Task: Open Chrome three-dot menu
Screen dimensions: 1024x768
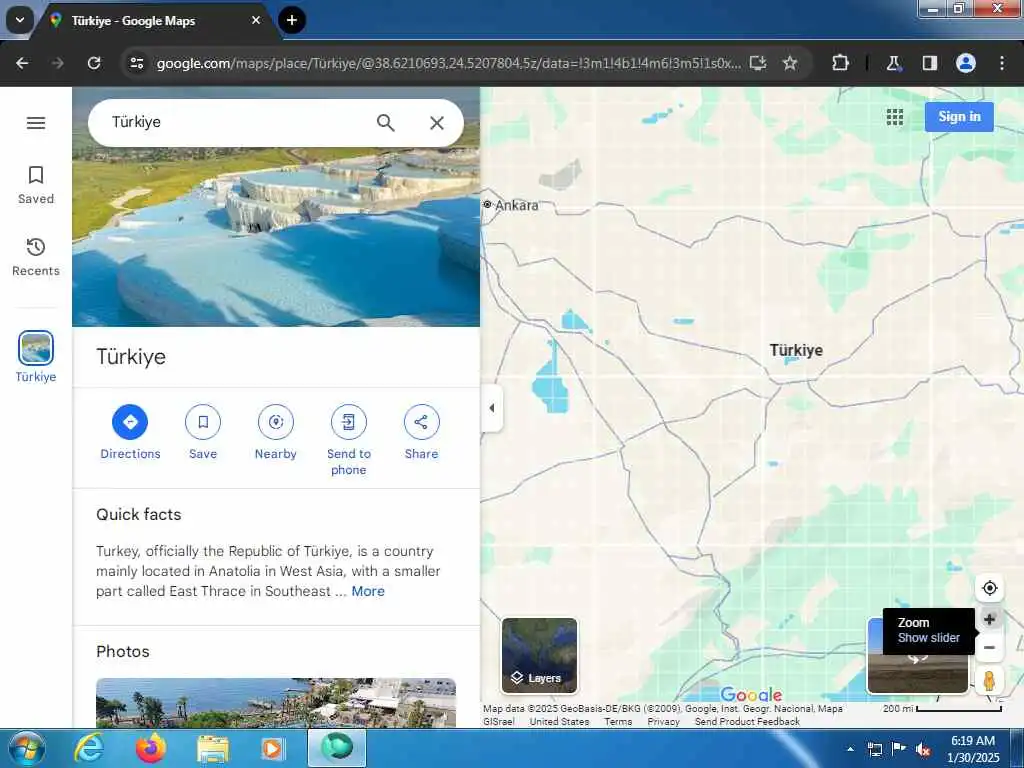Action: [x=1002, y=63]
